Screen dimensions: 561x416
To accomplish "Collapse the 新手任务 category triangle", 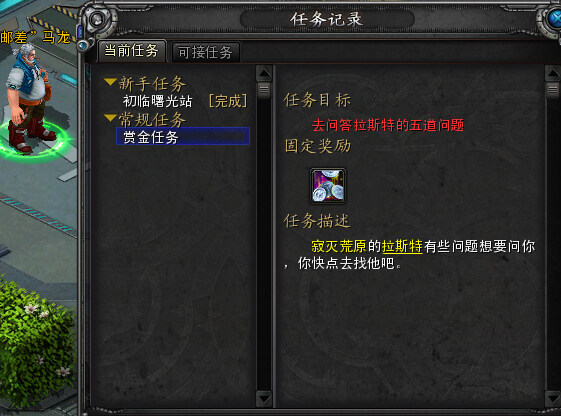I will pos(111,82).
